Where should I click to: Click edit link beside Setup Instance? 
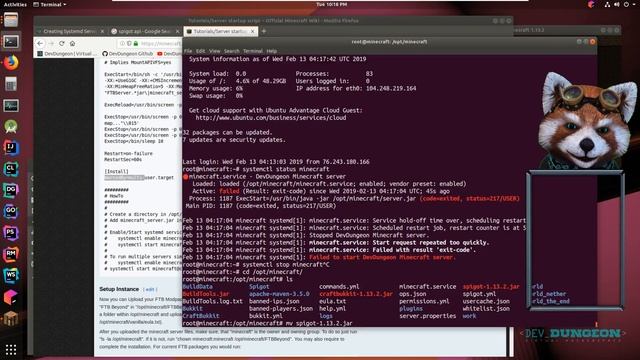tap(150, 289)
